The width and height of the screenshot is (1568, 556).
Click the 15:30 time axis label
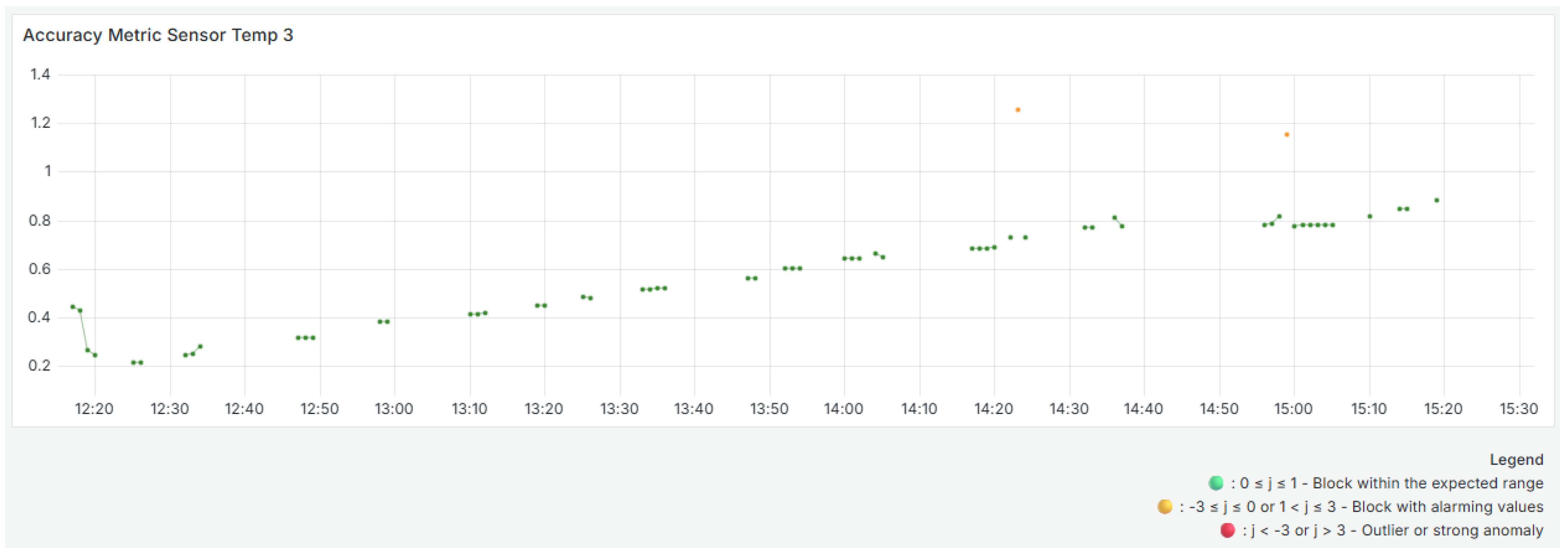point(1519,408)
